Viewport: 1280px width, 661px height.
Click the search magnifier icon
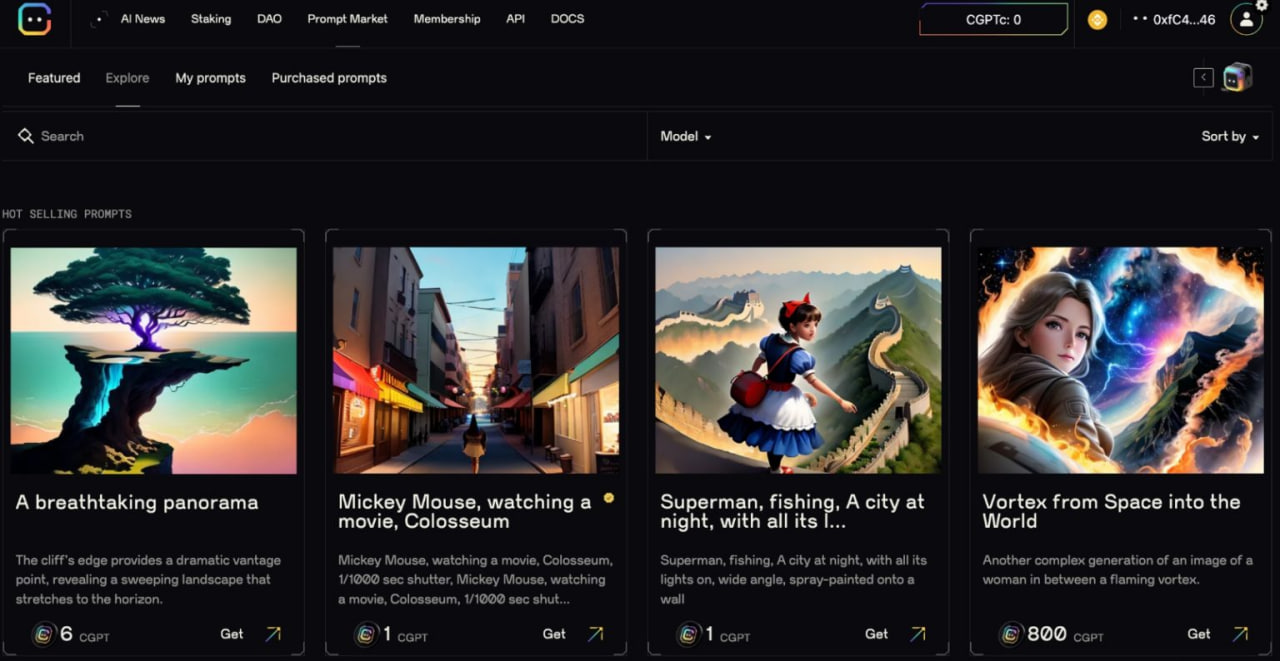(26, 135)
